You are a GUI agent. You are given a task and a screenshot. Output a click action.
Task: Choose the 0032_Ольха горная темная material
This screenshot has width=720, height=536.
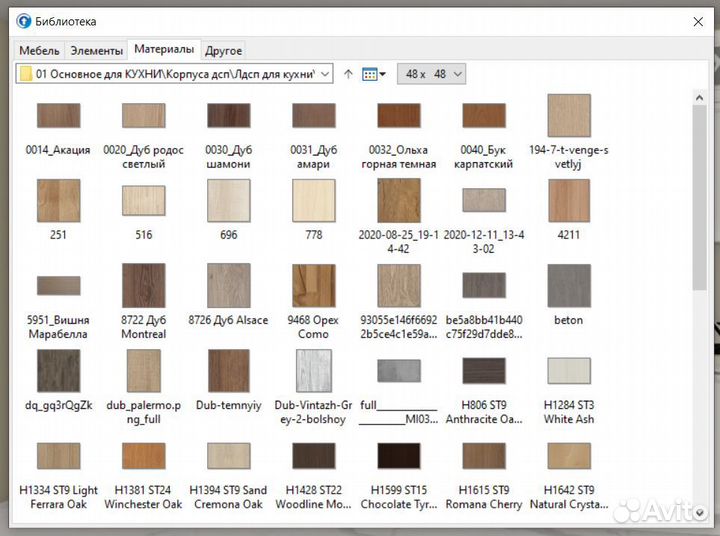[x=398, y=115]
